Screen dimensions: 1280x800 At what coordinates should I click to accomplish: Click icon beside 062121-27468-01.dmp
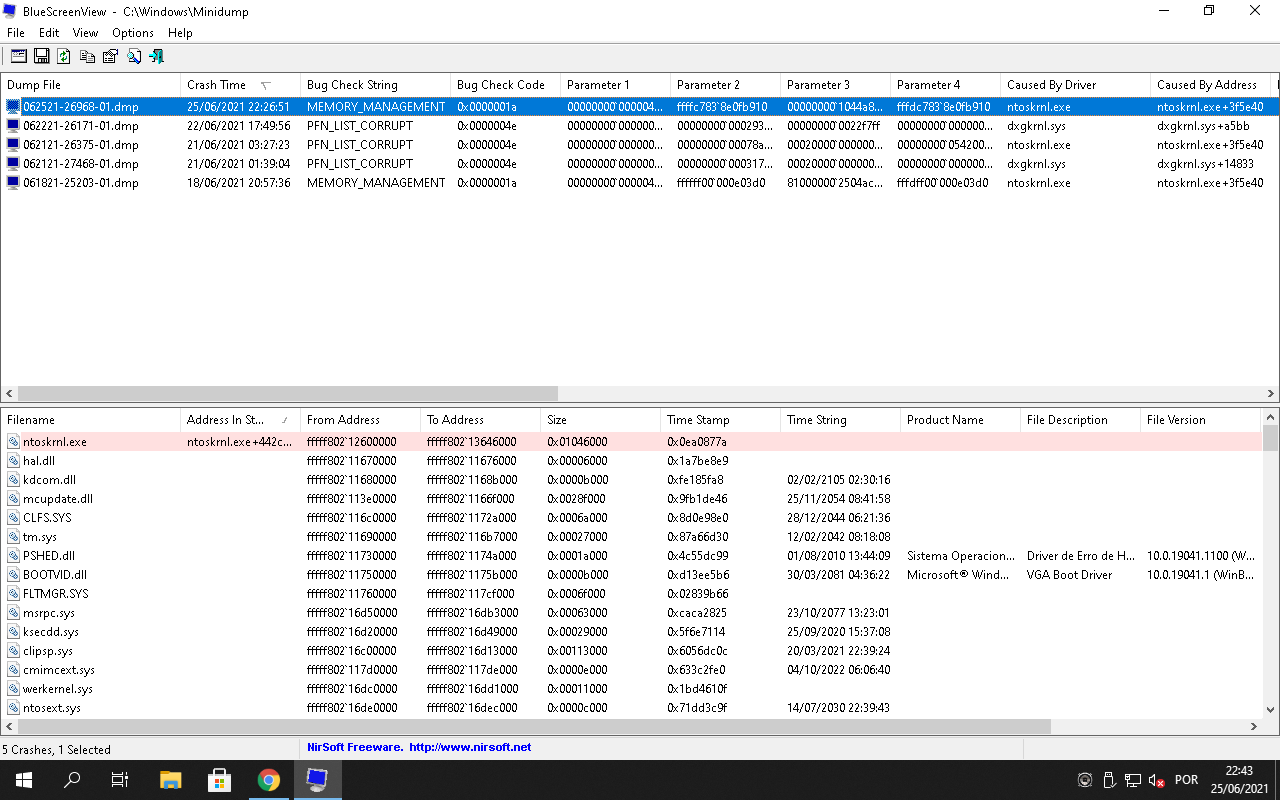coord(13,164)
